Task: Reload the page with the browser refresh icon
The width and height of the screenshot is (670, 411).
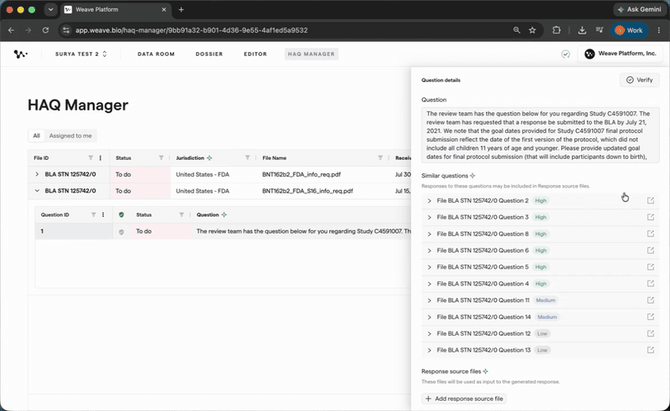Action: pyautogui.click(x=45, y=30)
